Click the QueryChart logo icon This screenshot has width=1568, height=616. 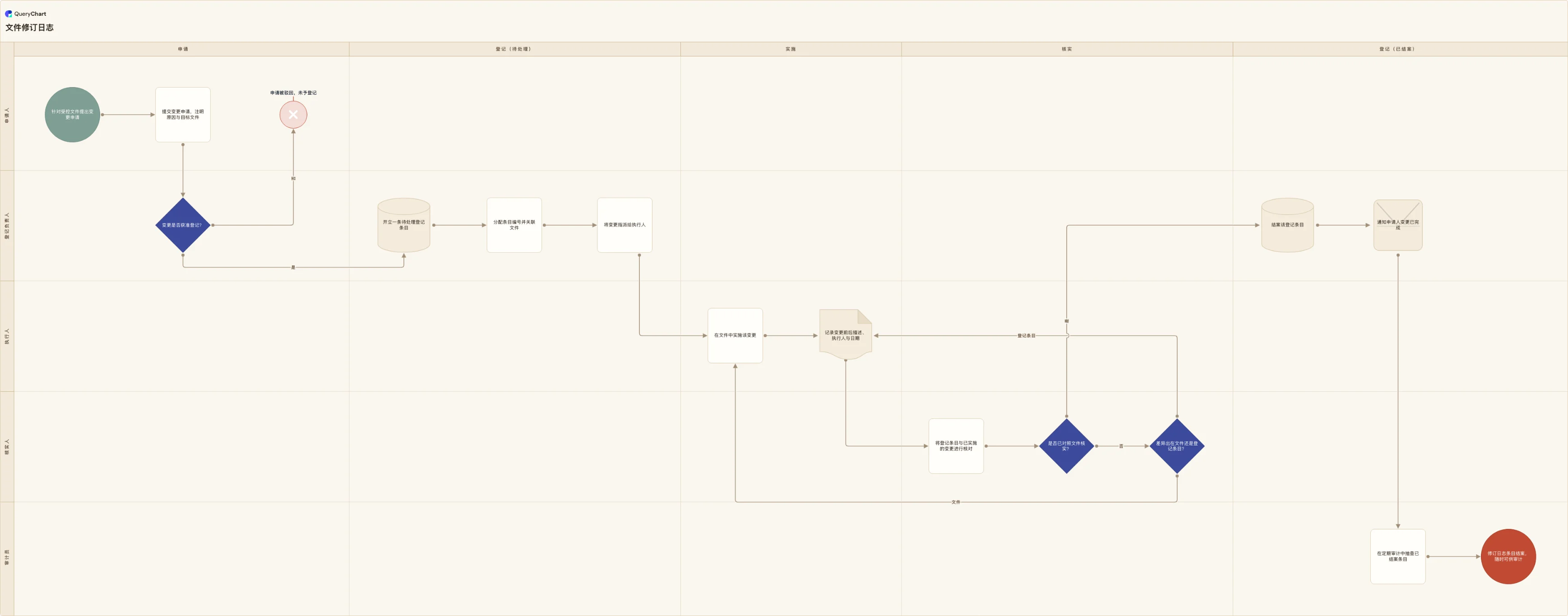[x=9, y=14]
